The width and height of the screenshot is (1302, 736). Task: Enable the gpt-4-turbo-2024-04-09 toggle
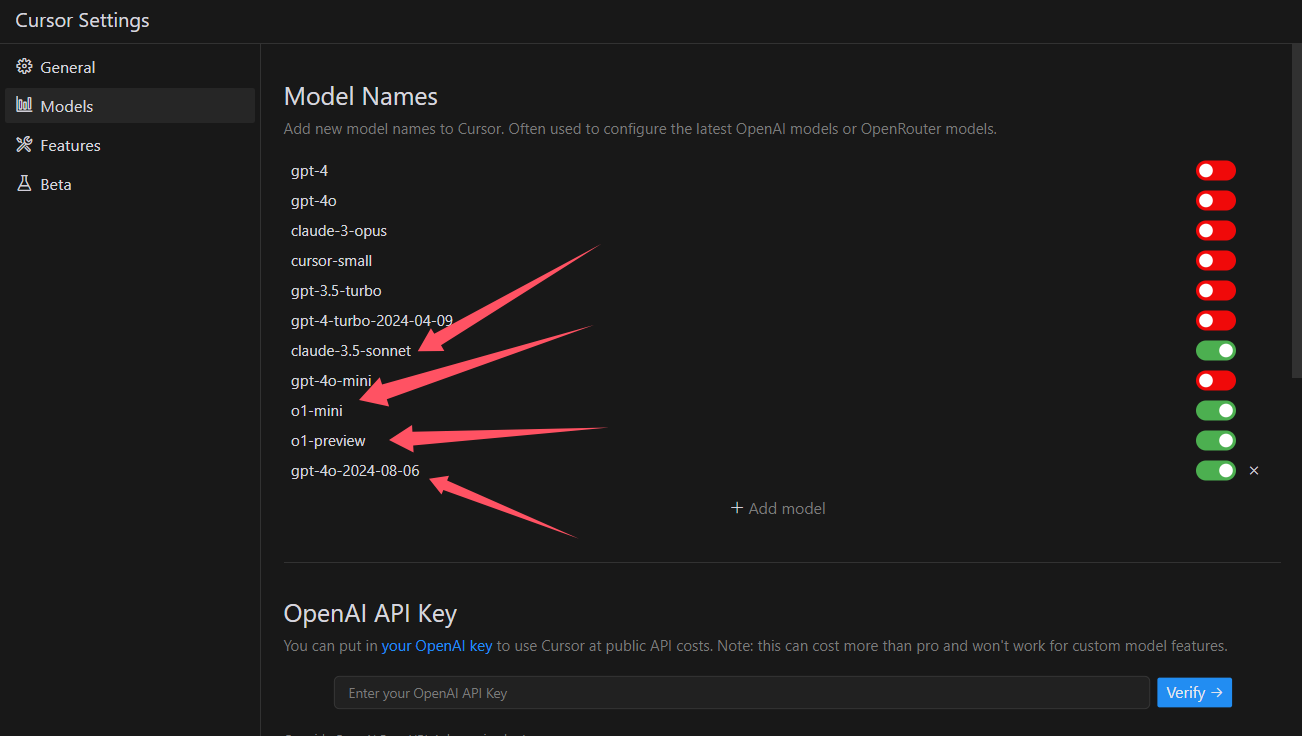1216,321
